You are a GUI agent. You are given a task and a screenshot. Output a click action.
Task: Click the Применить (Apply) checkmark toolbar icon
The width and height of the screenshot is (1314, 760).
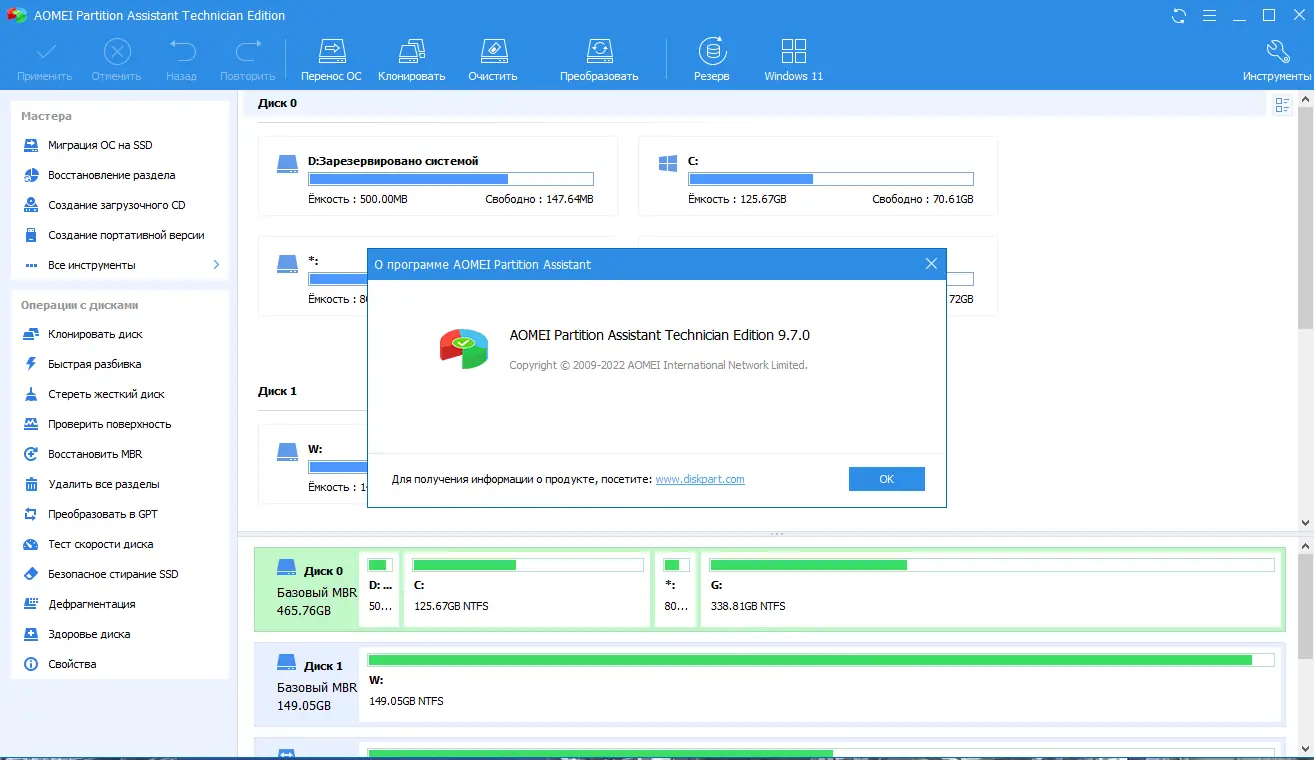45,52
